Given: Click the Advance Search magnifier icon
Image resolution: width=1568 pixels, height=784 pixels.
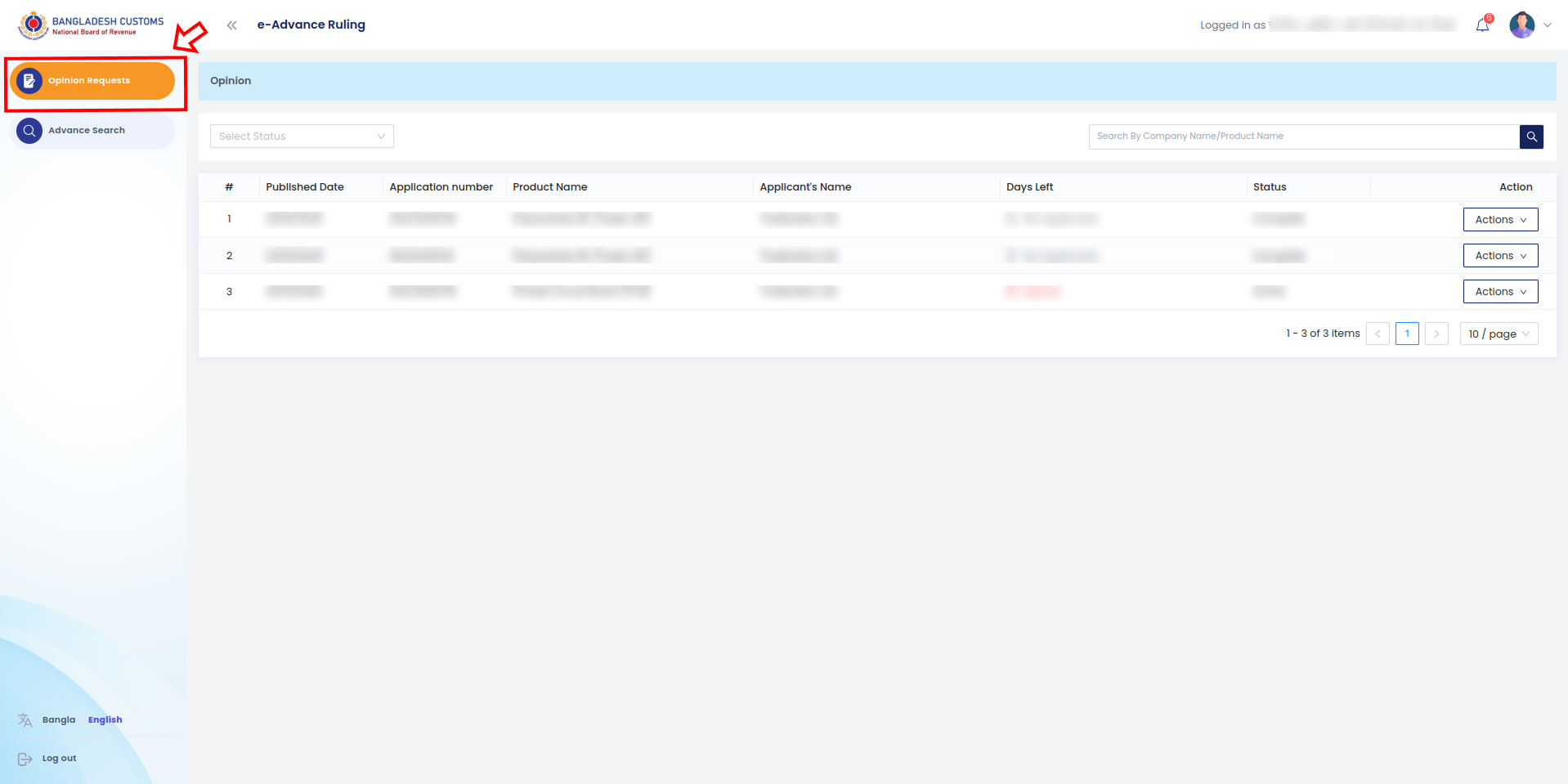Looking at the screenshot, I should [29, 131].
